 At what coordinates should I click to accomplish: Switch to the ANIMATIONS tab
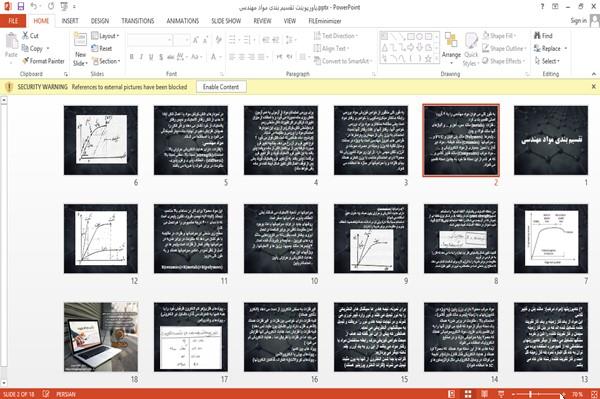click(x=183, y=21)
